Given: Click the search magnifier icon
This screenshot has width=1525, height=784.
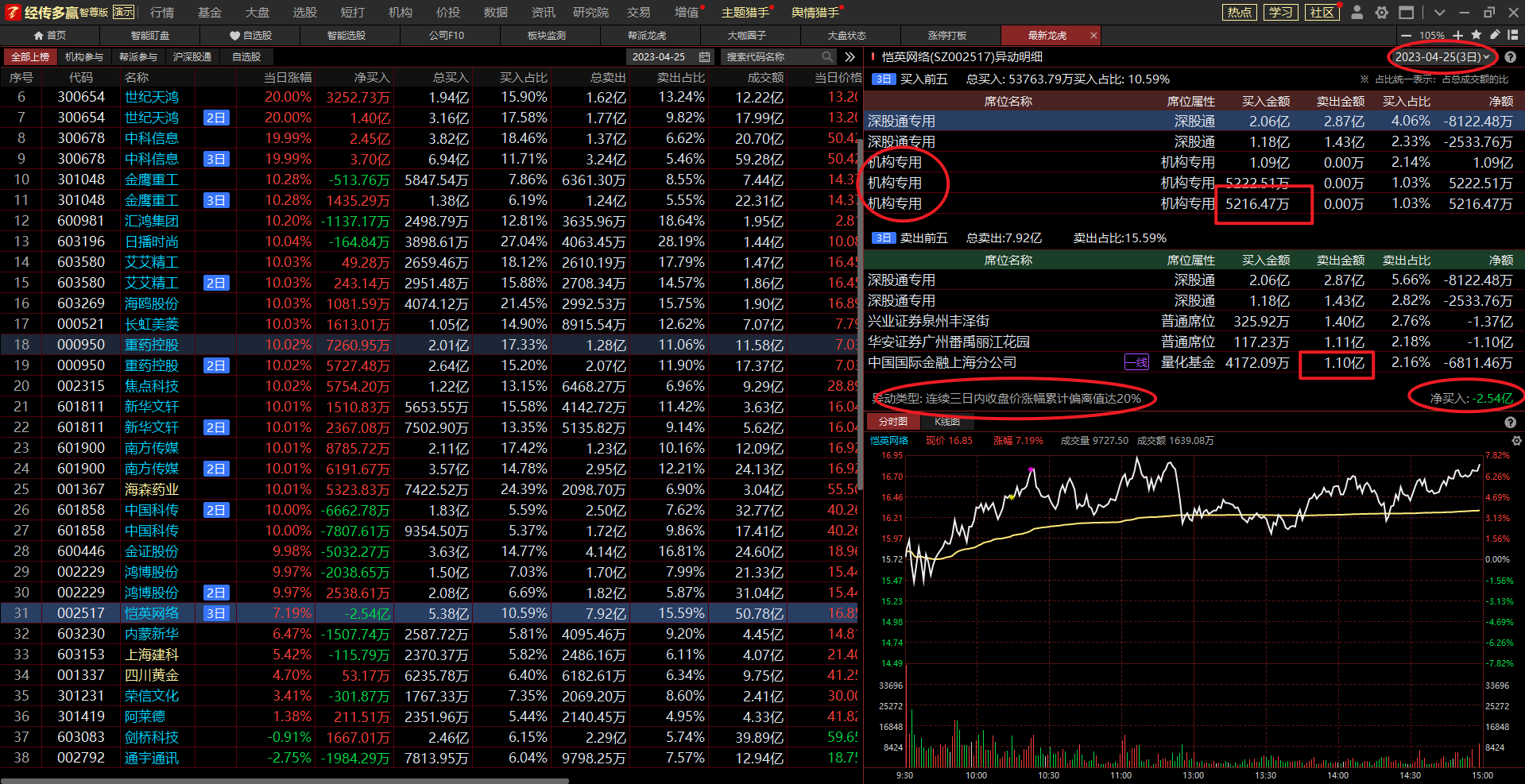Looking at the screenshot, I should pyautogui.click(x=827, y=57).
